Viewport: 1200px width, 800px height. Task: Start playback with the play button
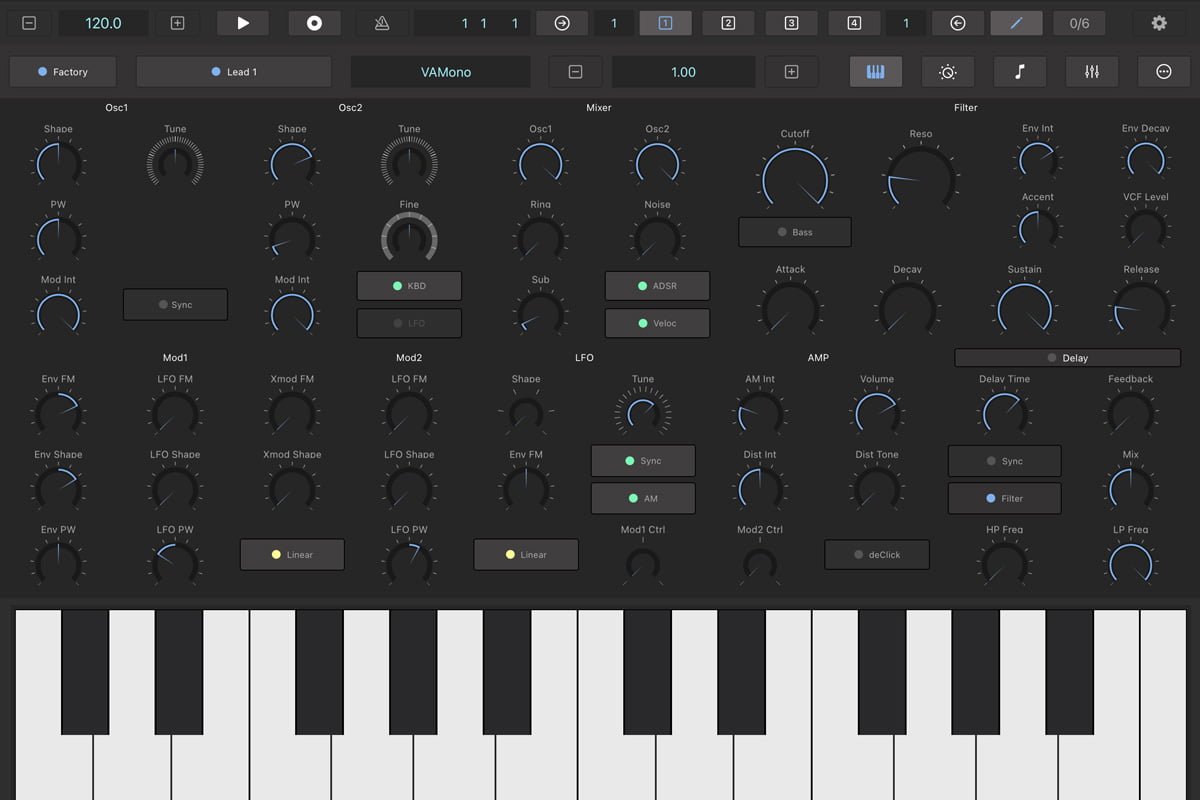(x=243, y=23)
